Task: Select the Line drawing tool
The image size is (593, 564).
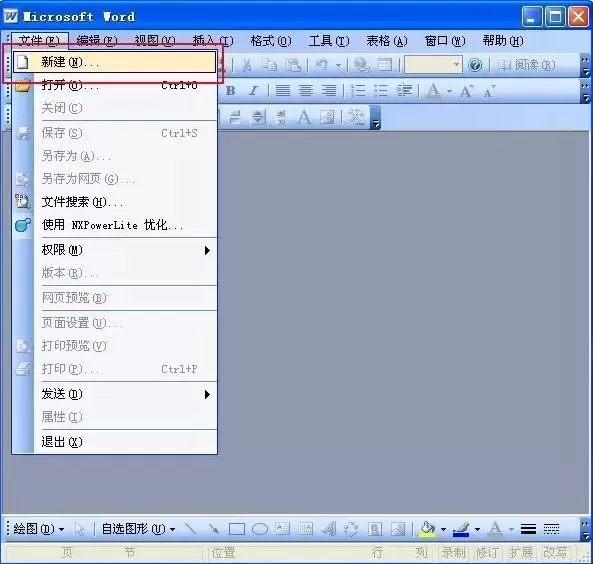Action: coord(190,528)
